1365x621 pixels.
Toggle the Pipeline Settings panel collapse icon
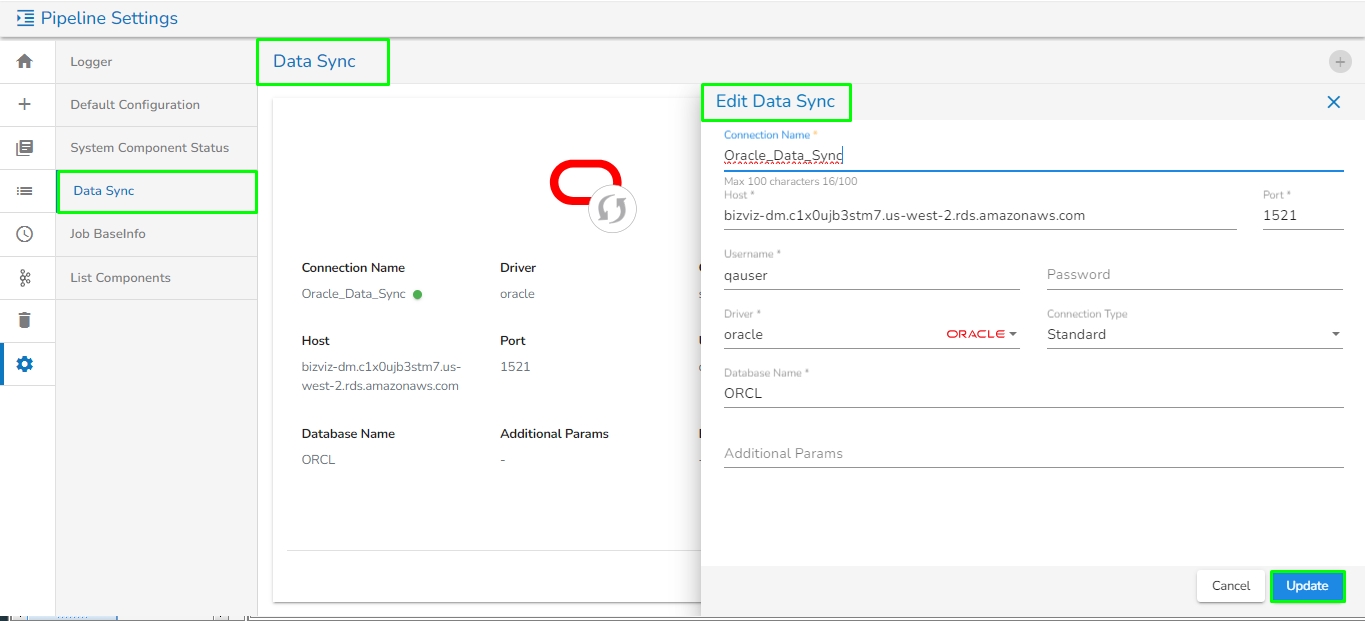(x=25, y=18)
